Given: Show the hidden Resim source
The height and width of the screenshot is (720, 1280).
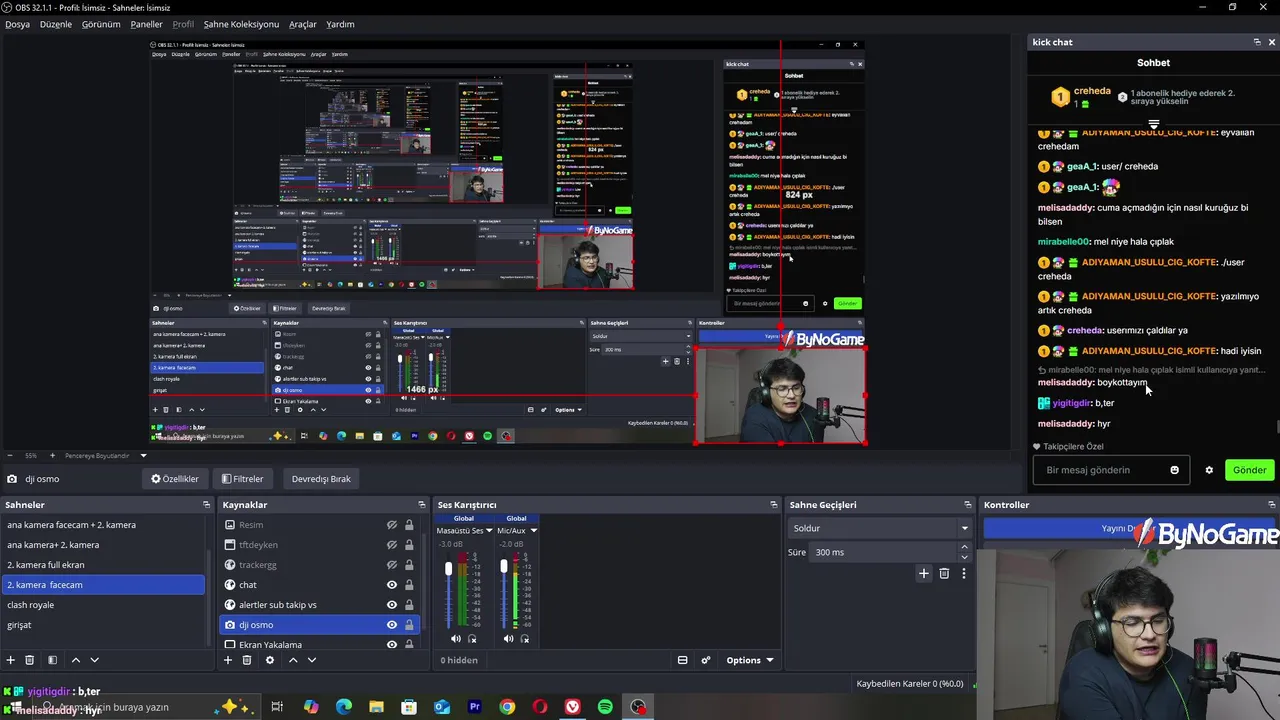Looking at the screenshot, I should [392, 525].
